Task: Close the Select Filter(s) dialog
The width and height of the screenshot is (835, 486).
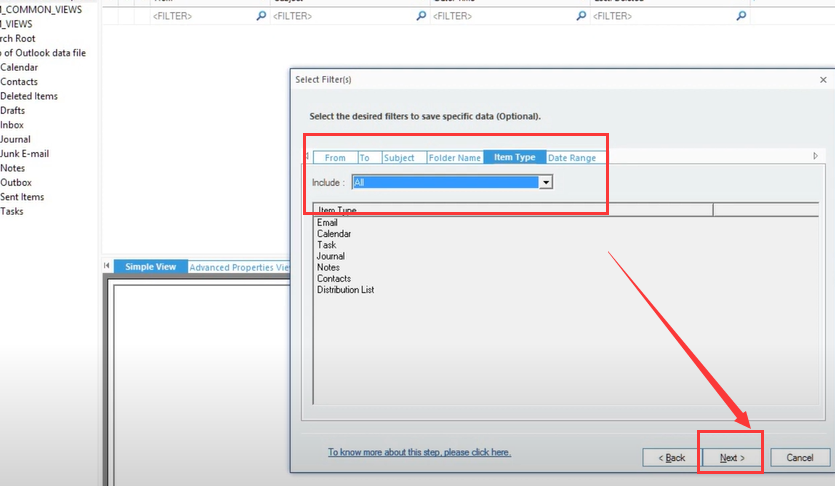Action: click(823, 80)
